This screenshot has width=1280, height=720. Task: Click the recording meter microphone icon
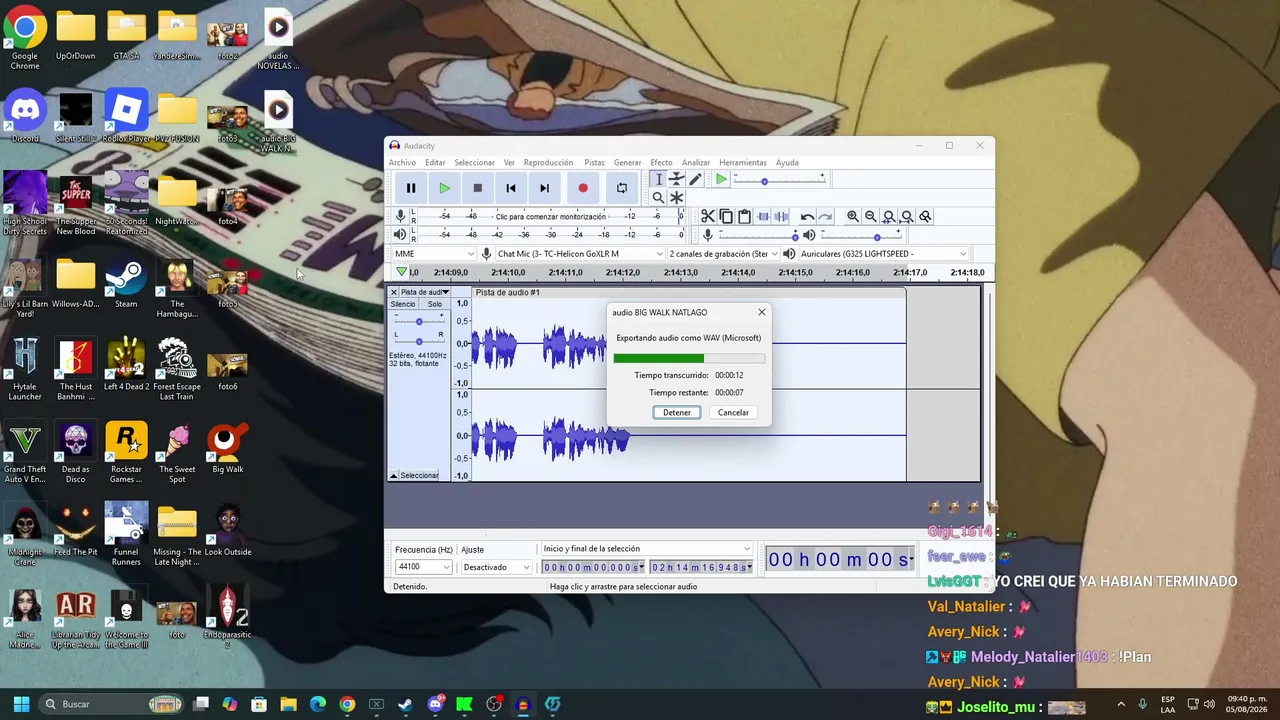(x=400, y=216)
